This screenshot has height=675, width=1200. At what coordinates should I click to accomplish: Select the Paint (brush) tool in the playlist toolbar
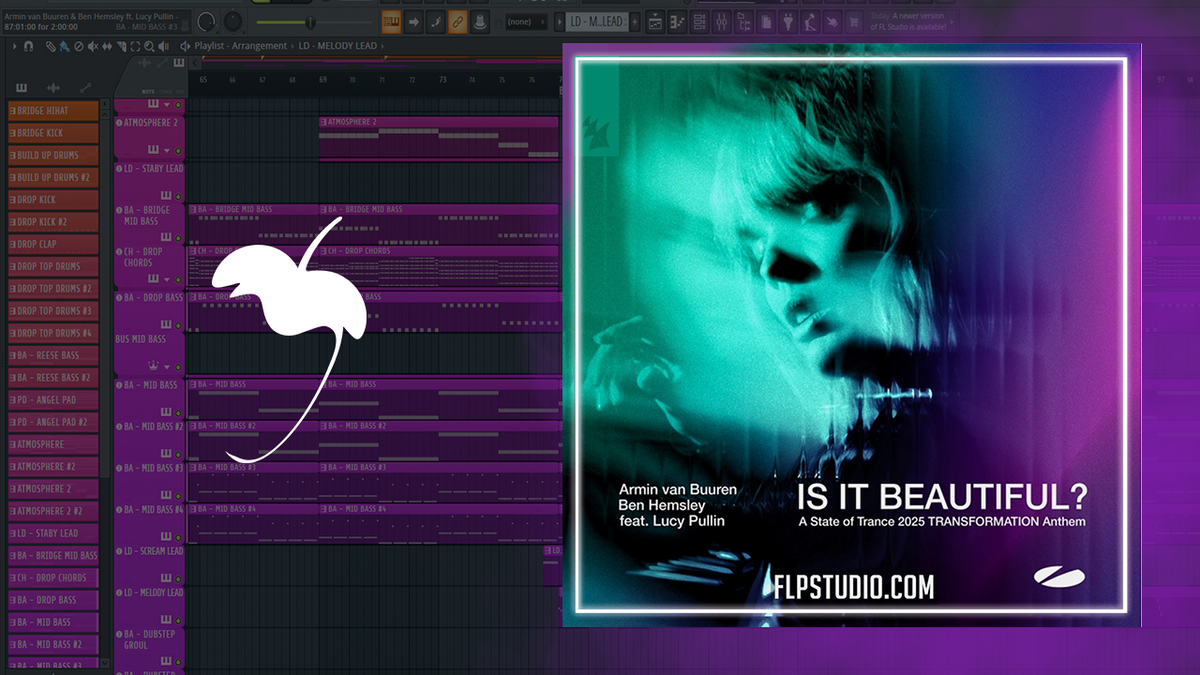point(65,46)
